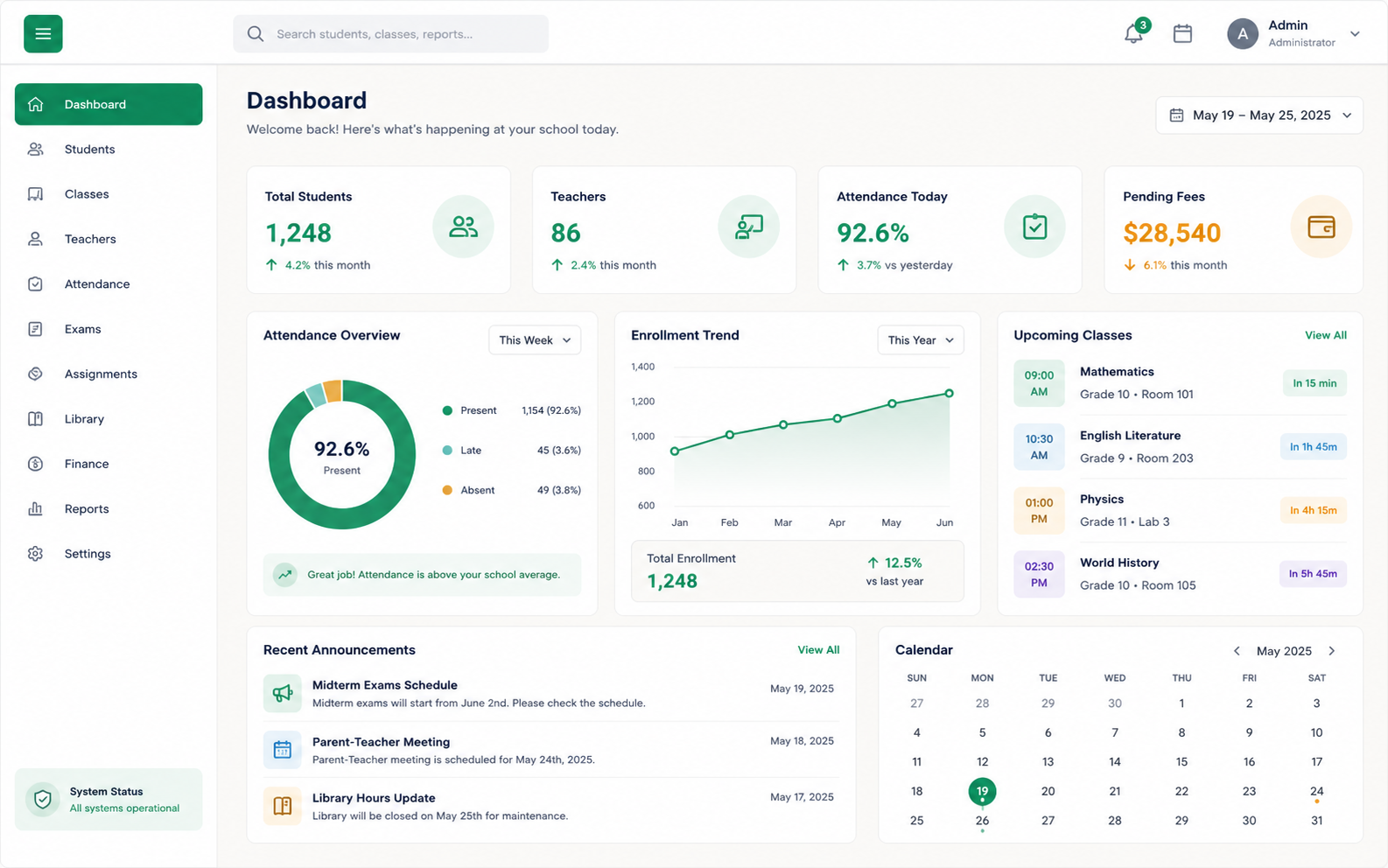This screenshot has height=868, width=1388.
Task: Click the In 15 min badge
Action: tap(1314, 383)
